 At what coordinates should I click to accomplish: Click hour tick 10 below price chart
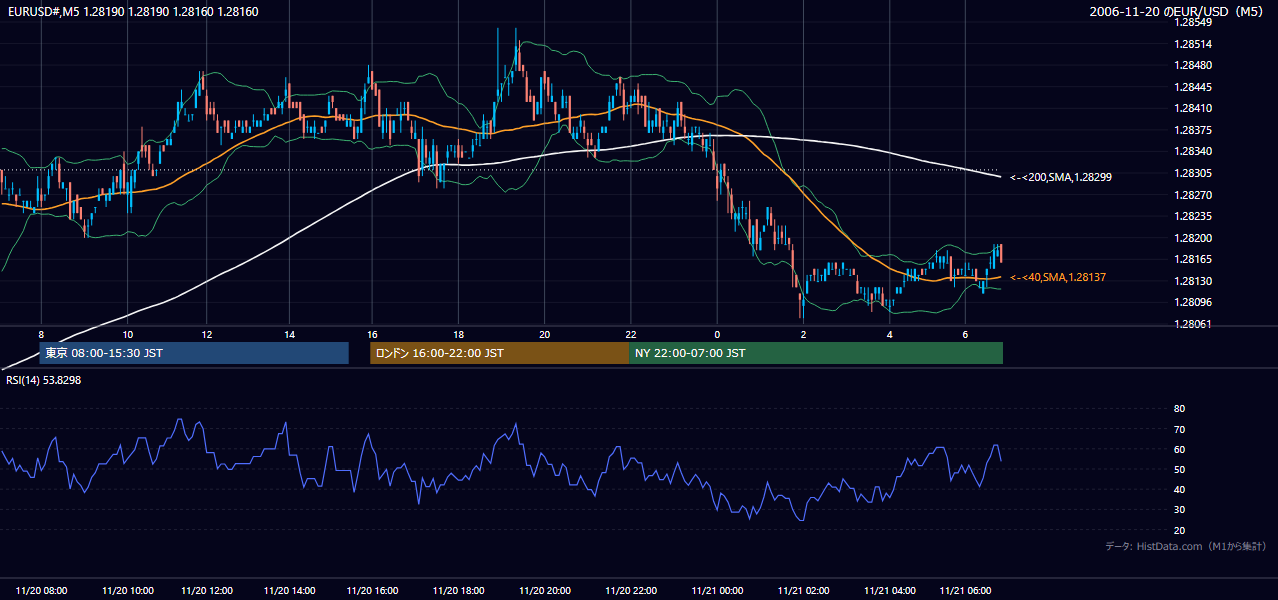[x=127, y=334]
